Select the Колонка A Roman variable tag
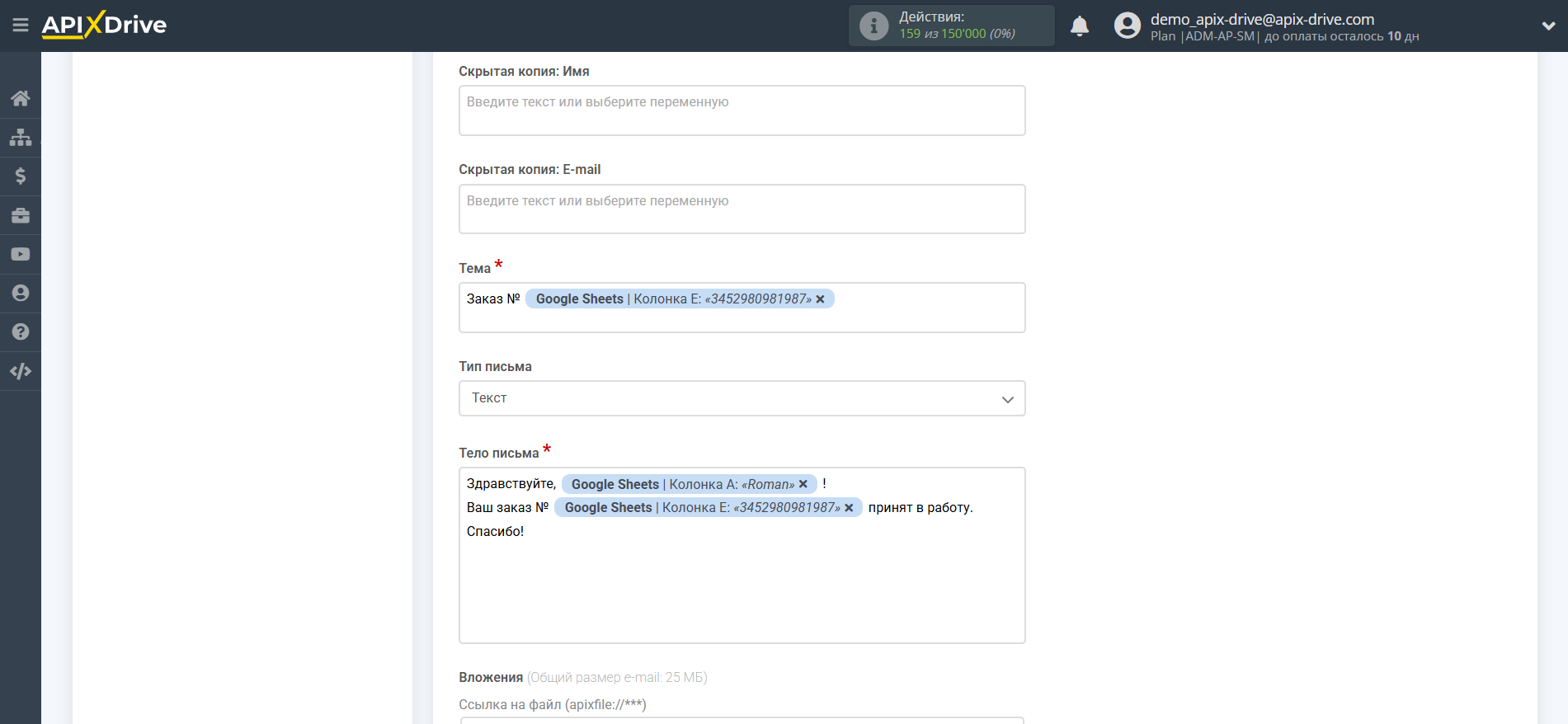Viewport: 1568px width, 724px height. coord(689,484)
